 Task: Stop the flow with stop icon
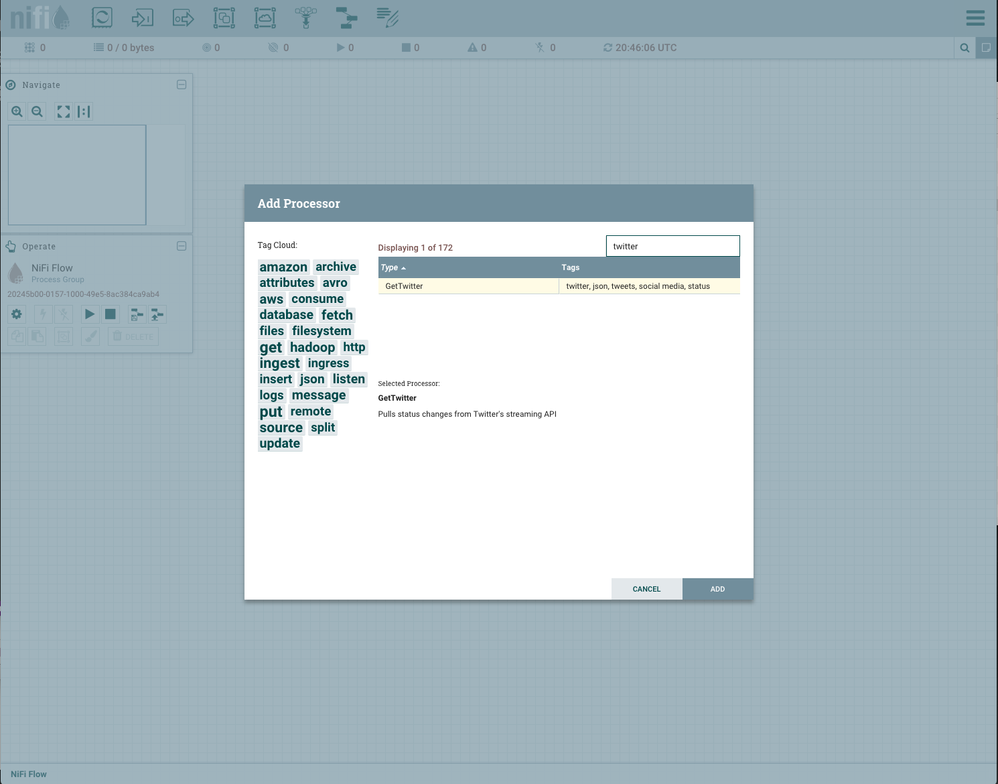click(x=110, y=314)
